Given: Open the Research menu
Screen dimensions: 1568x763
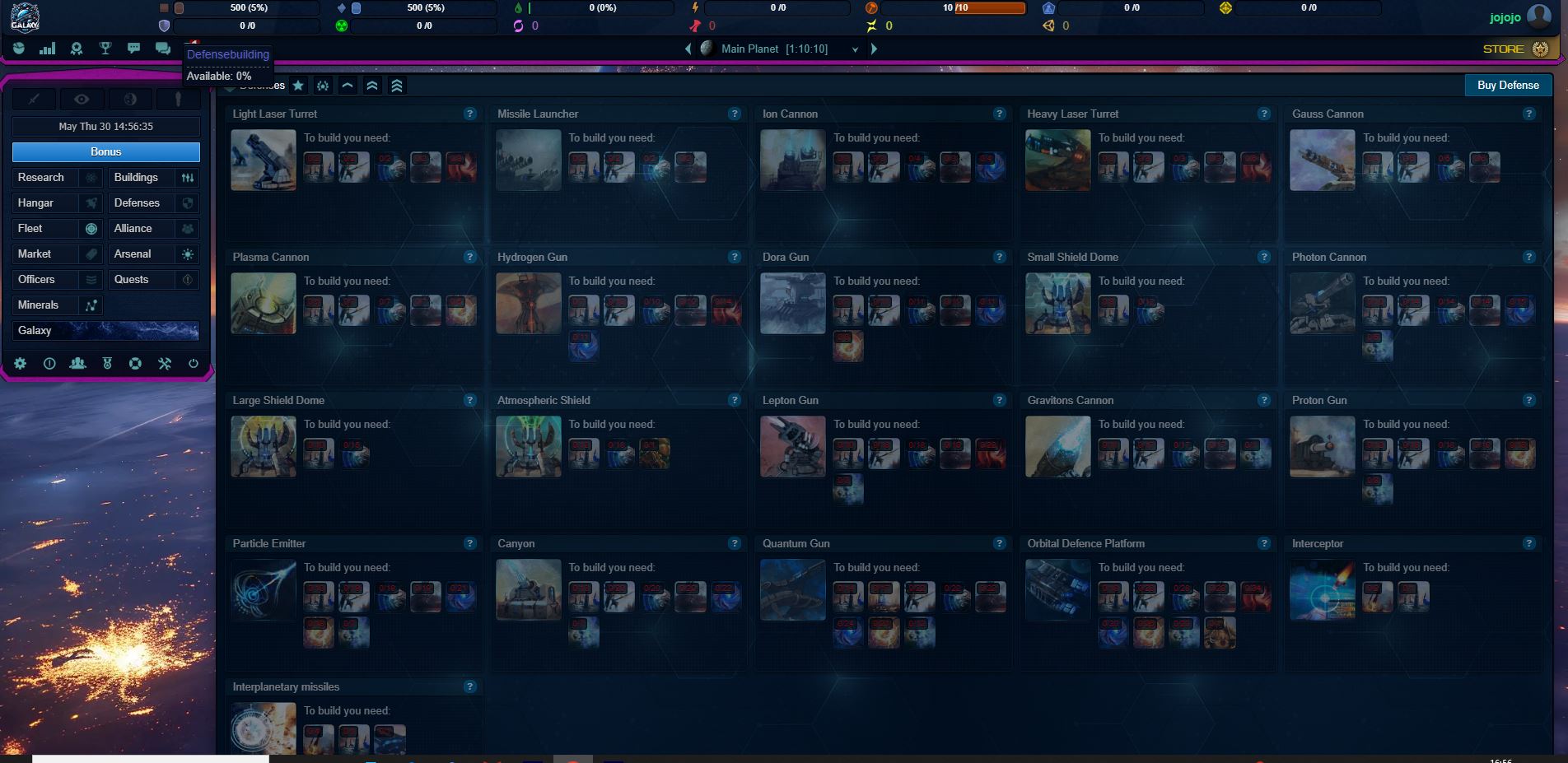Looking at the screenshot, I should (41, 178).
